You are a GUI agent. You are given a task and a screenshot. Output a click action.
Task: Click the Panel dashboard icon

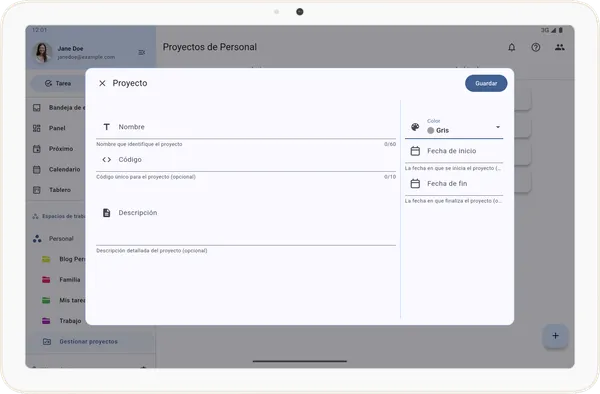[x=37, y=128]
